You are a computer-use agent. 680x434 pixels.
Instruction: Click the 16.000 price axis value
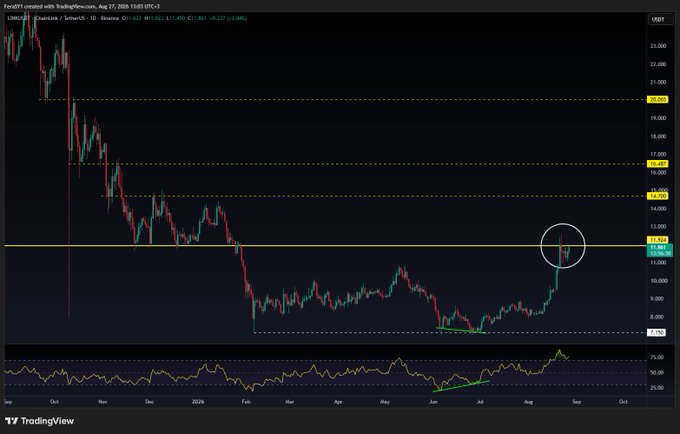(x=658, y=173)
